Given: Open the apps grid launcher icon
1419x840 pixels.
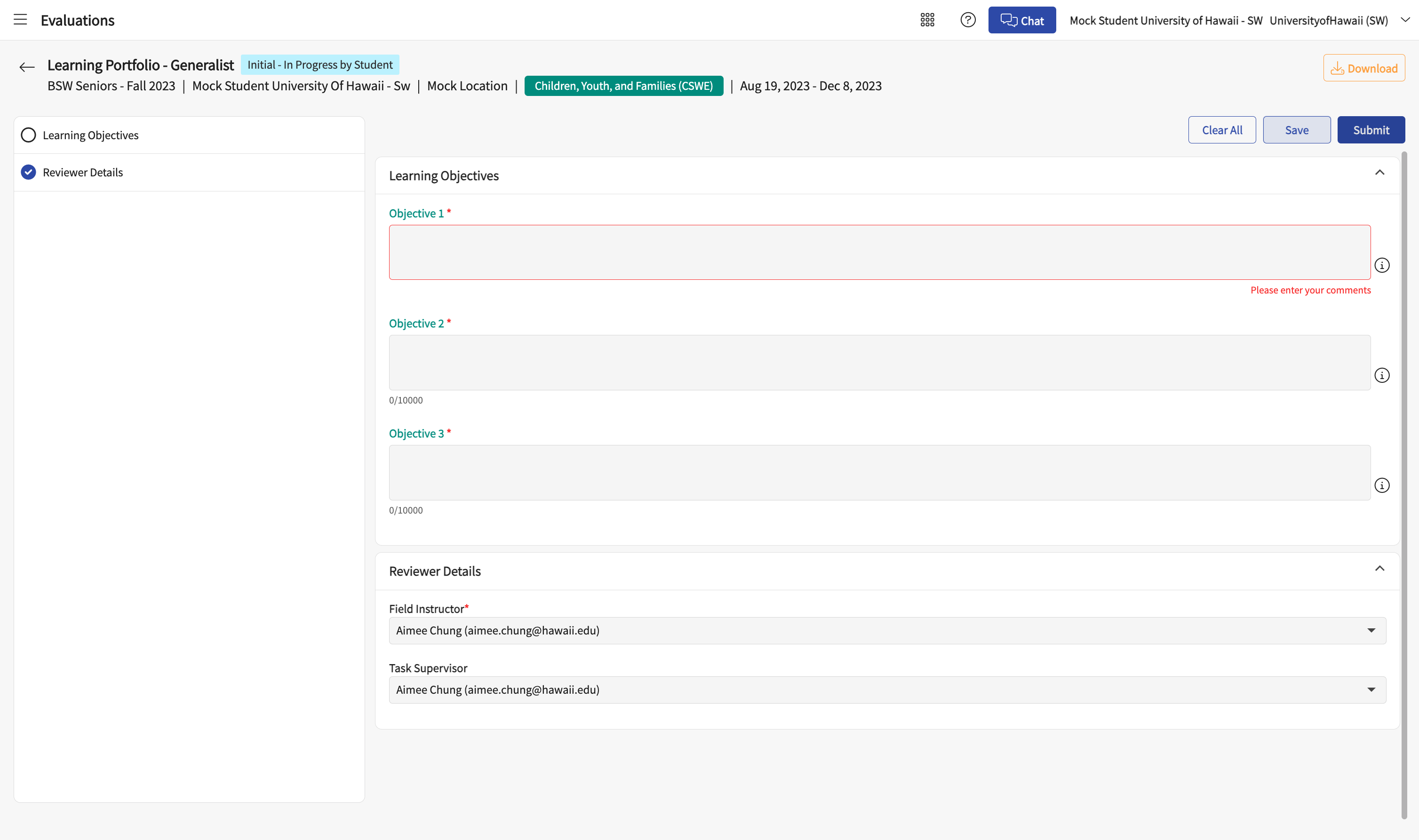Looking at the screenshot, I should 927,20.
